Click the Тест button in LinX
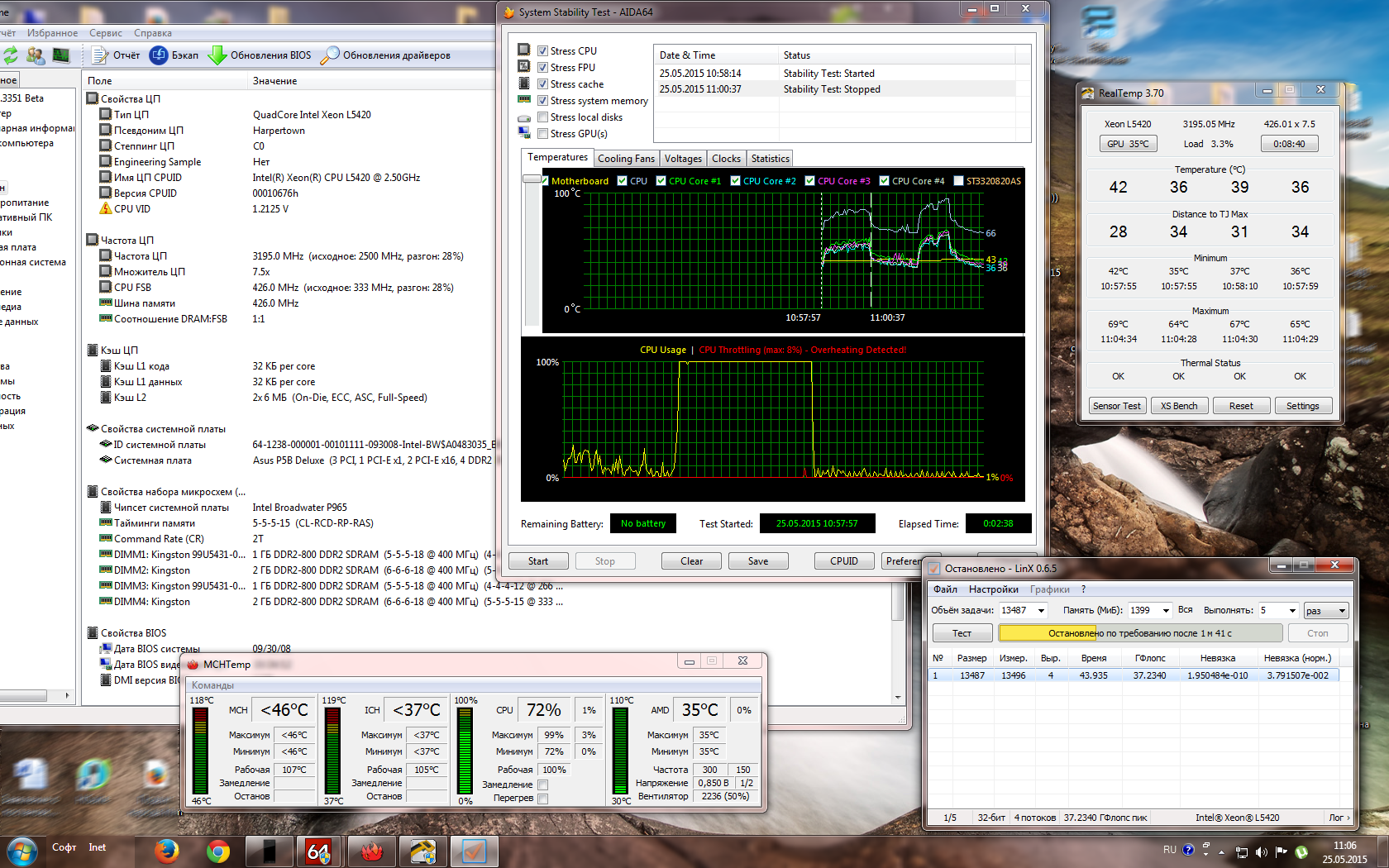 click(962, 633)
